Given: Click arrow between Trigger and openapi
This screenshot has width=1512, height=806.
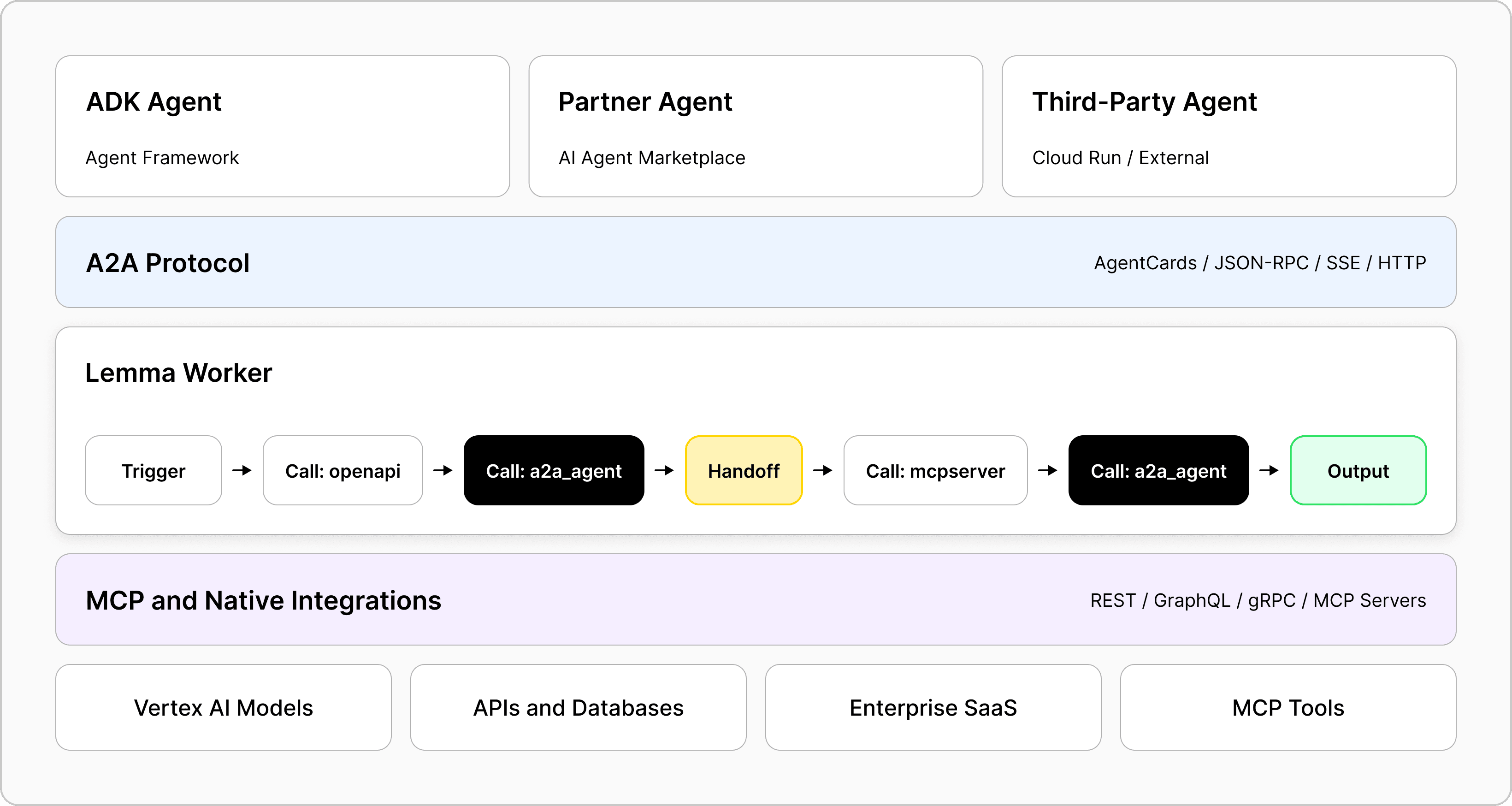Looking at the screenshot, I should coord(242,471).
